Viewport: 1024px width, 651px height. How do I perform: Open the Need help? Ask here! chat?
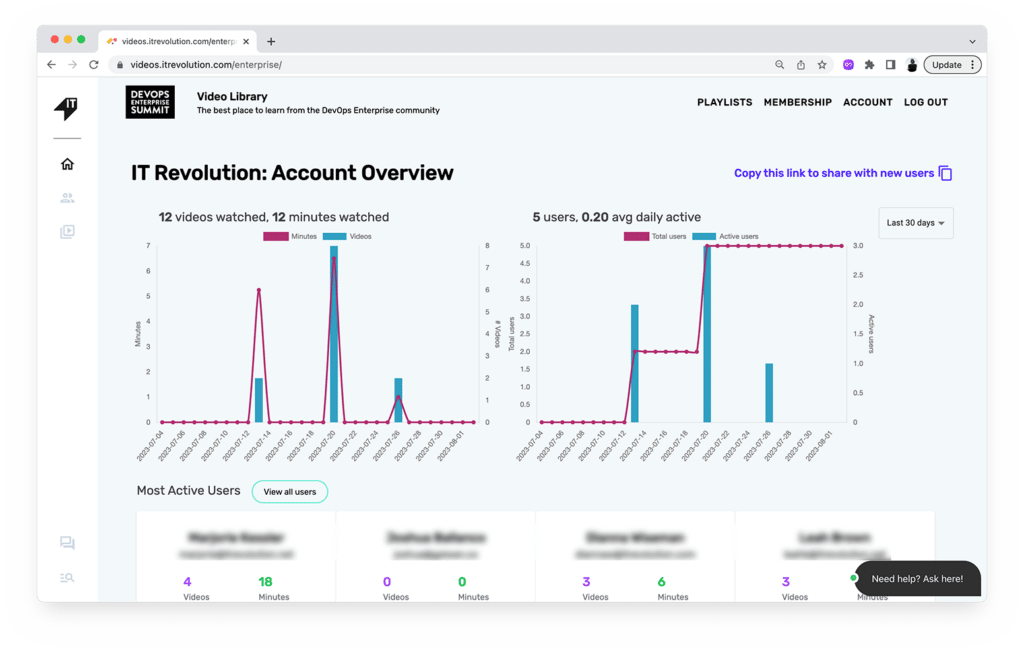(917, 579)
